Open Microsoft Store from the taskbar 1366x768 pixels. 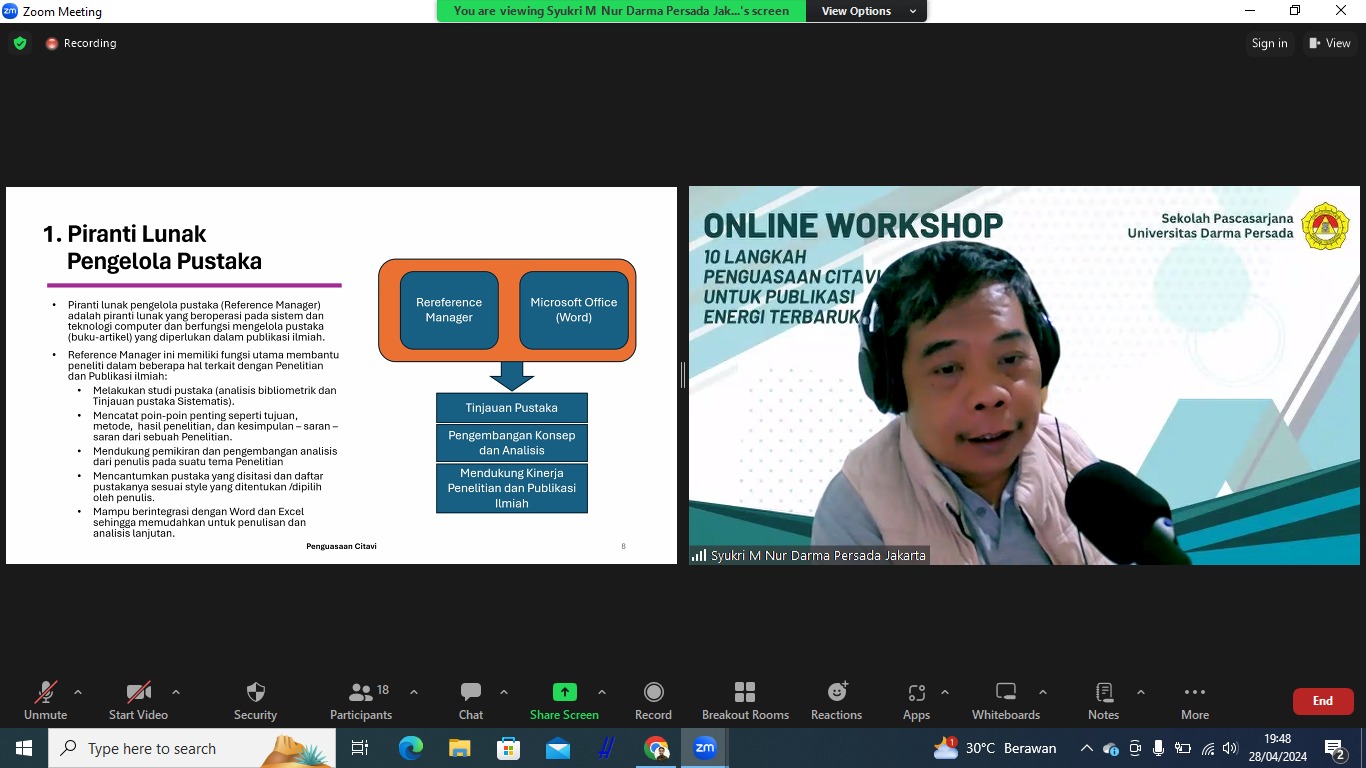pyautogui.click(x=508, y=748)
